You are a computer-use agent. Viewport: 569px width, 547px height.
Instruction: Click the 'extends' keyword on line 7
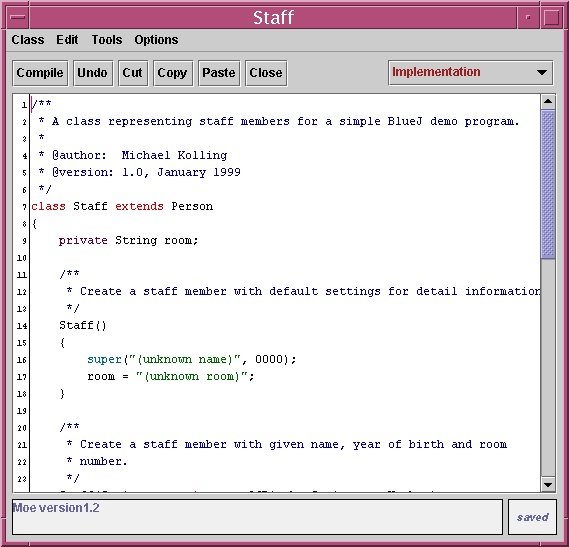[139, 206]
